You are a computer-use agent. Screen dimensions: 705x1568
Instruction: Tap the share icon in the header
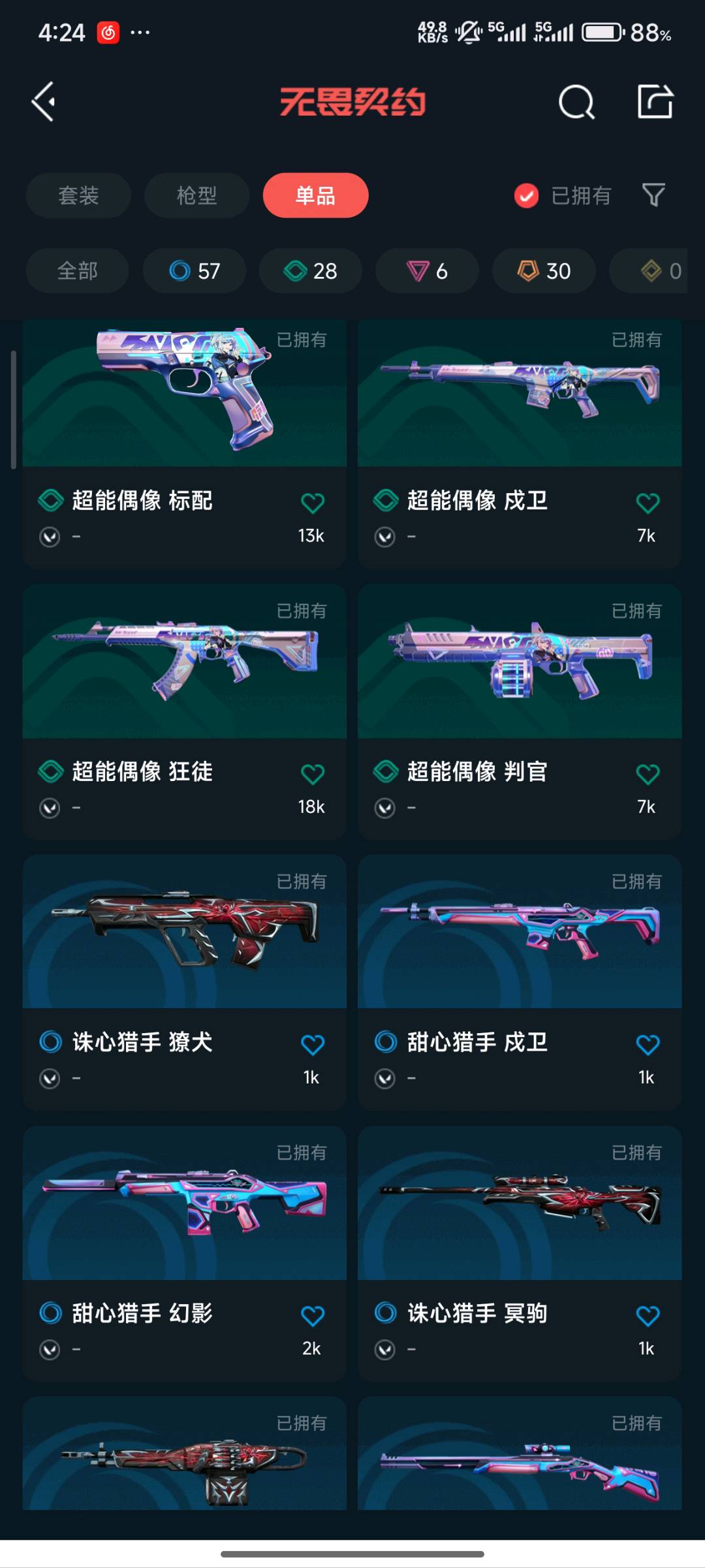coord(655,101)
